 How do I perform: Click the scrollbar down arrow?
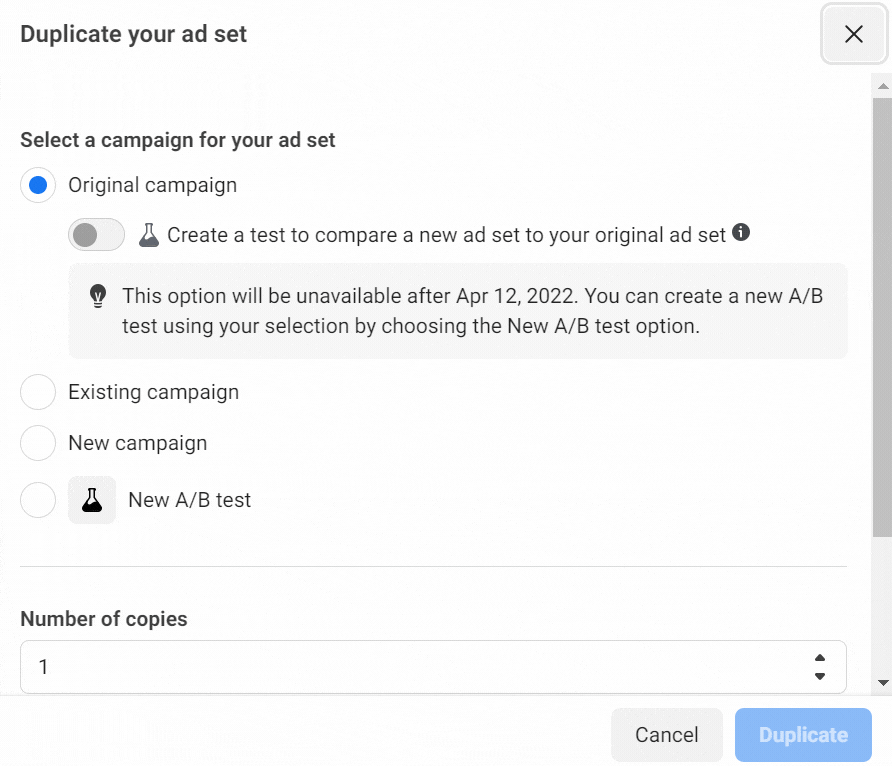click(x=882, y=682)
